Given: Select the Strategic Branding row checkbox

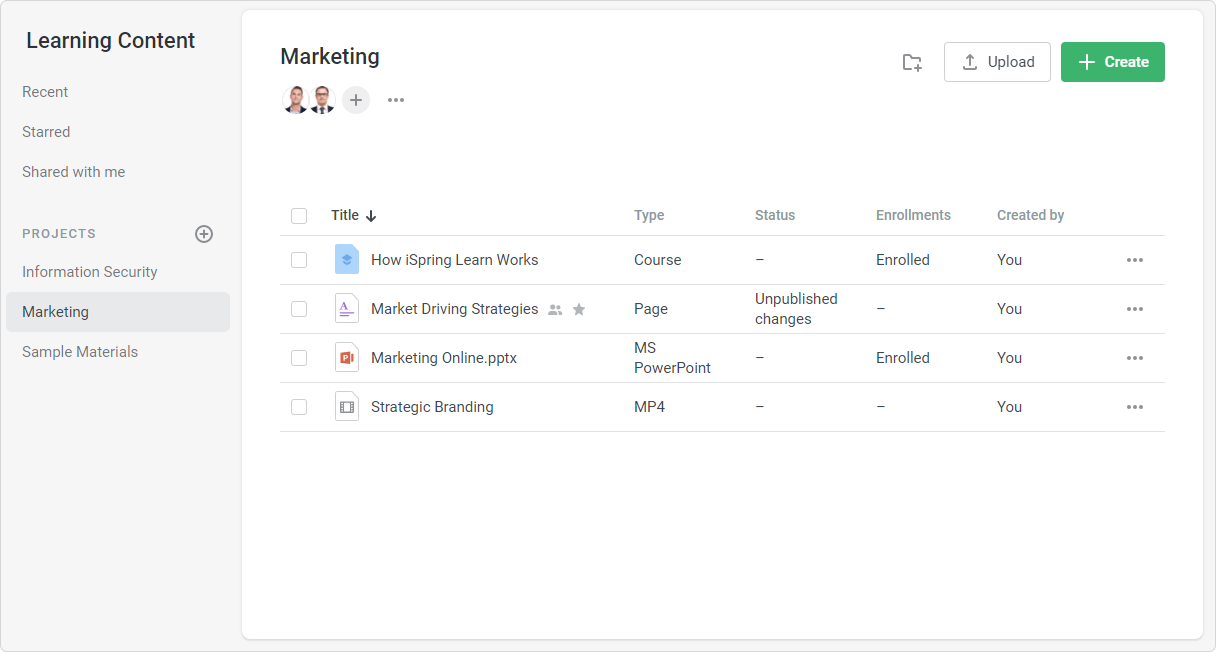Looking at the screenshot, I should (299, 407).
